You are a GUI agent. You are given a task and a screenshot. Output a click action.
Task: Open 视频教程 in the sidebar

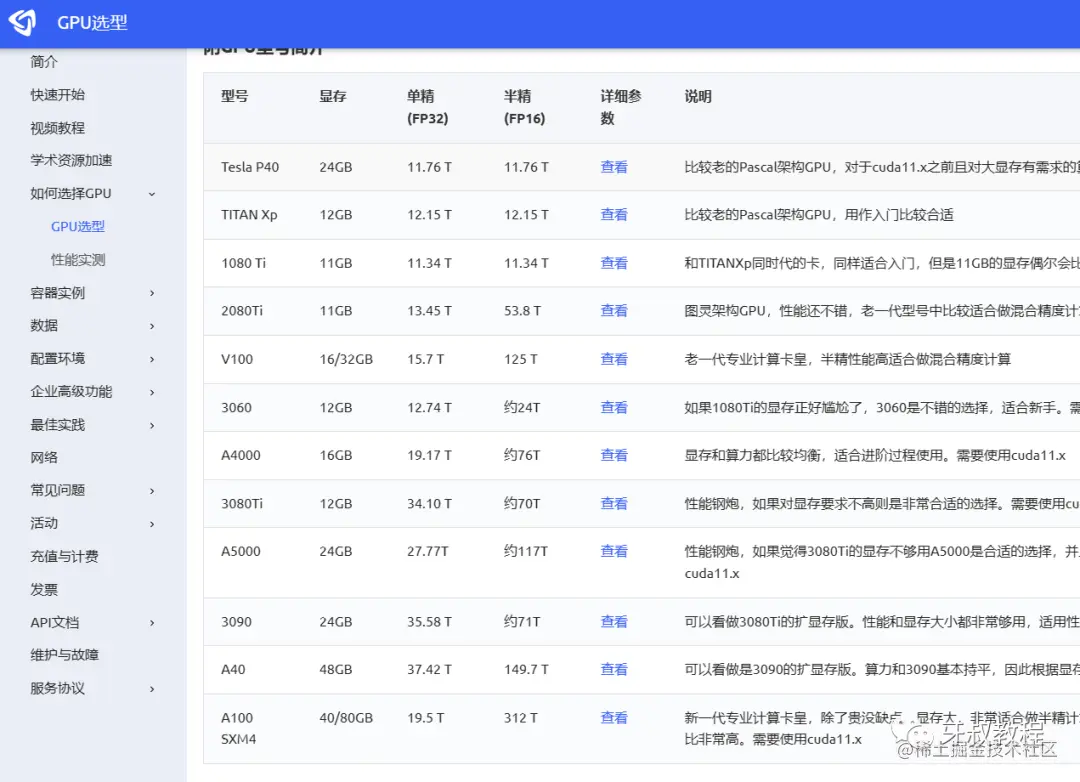(58, 127)
